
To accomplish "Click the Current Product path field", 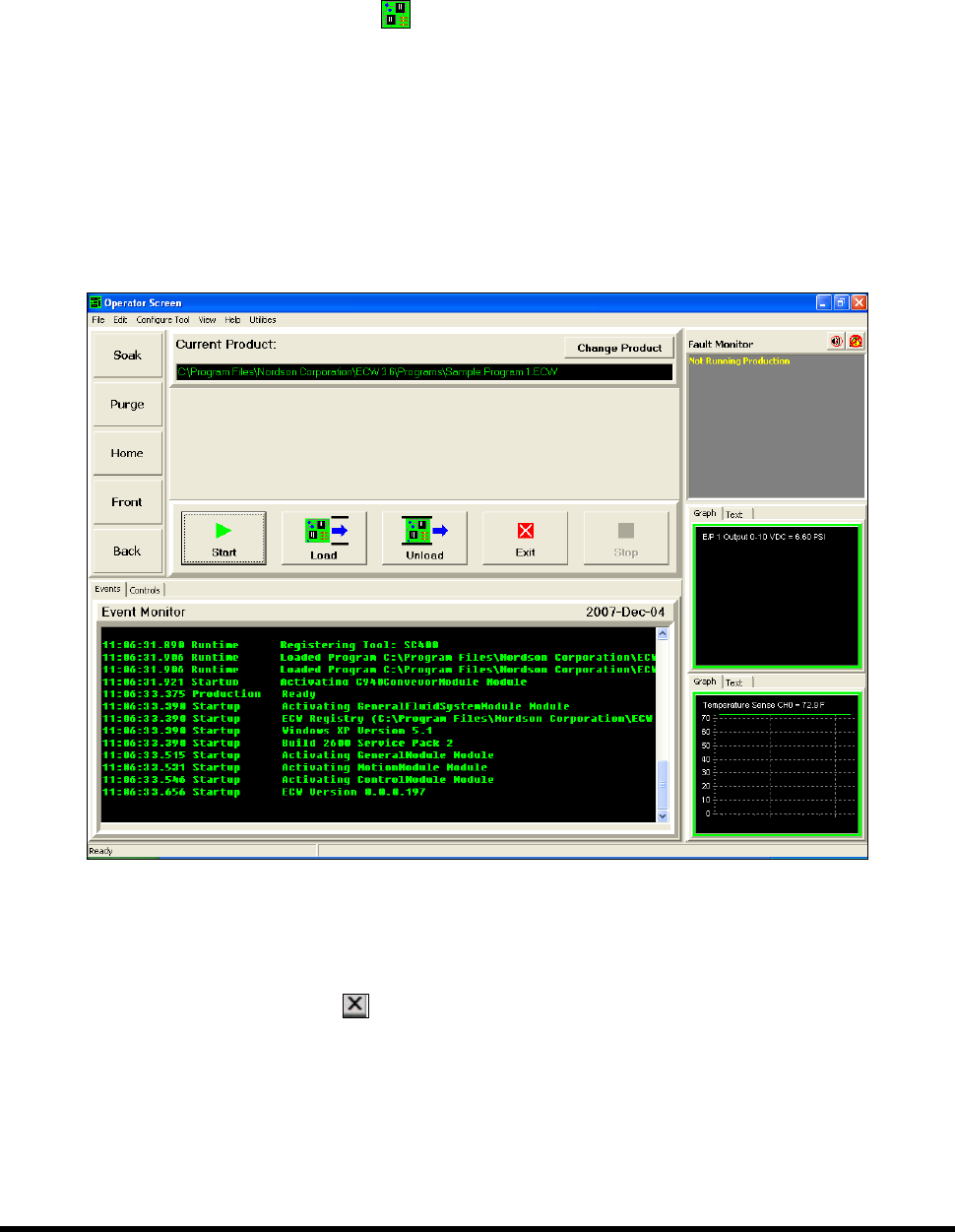I will click(424, 372).
